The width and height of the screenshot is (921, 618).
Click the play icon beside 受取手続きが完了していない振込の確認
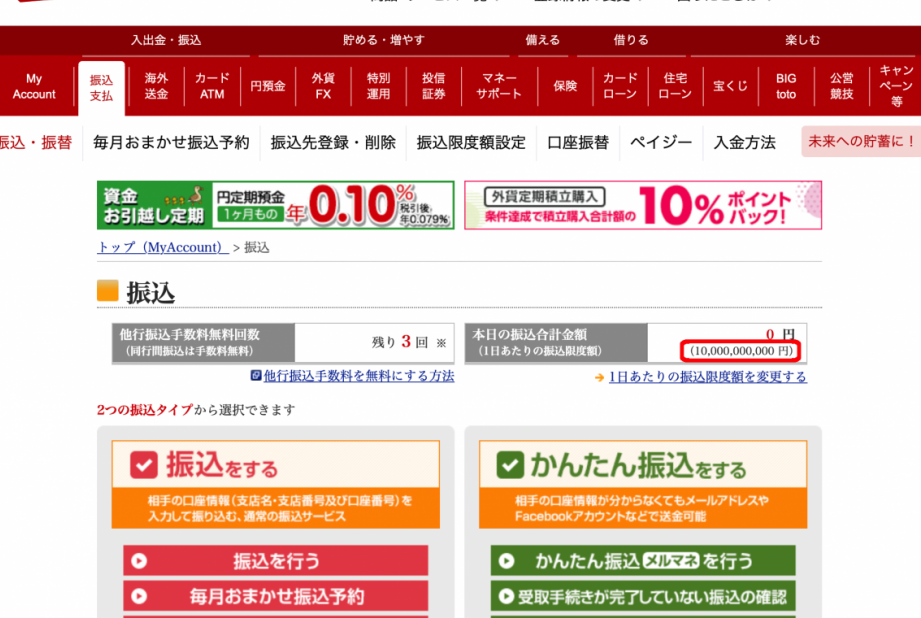click(507, 597)
